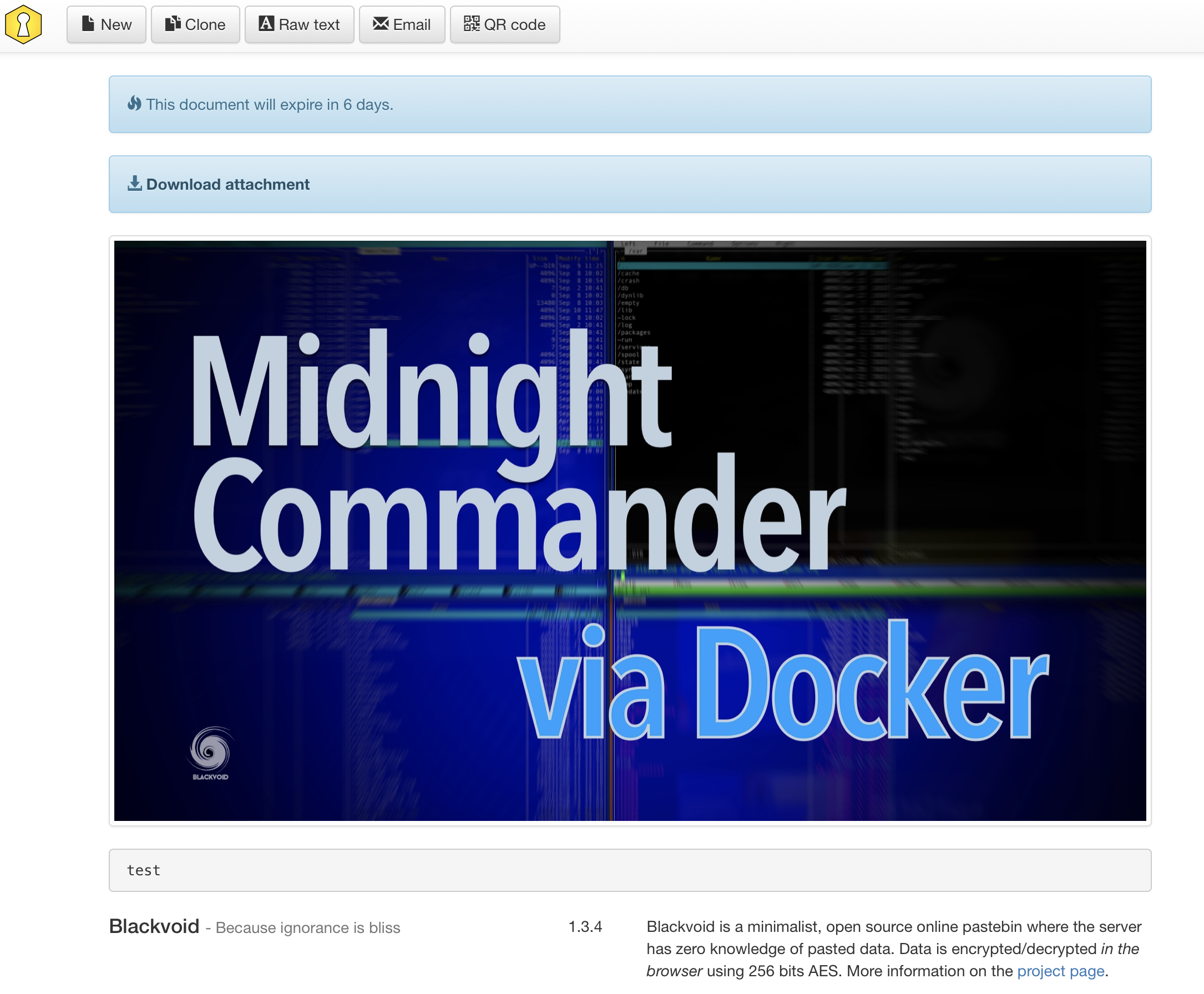Click the yellow hexagon keyhole logo
The width and height of the screenshot is (1204, 994).
(23, 24)
